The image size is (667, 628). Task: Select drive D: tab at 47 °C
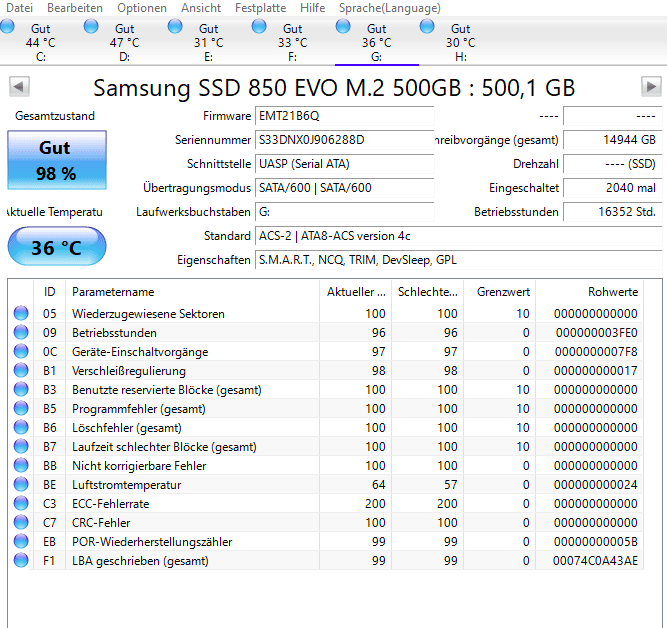point(124,43)
